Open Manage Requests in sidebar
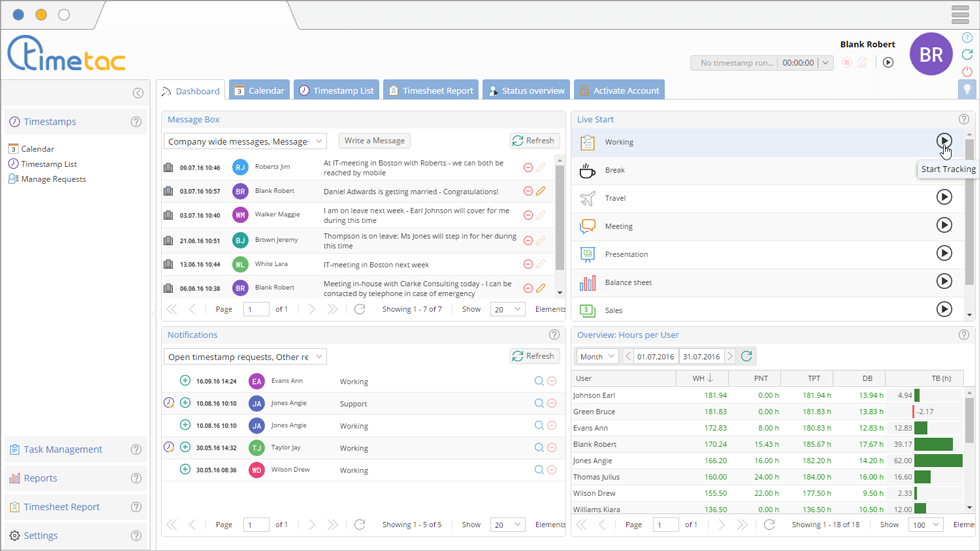 click(x=47, y=179)
